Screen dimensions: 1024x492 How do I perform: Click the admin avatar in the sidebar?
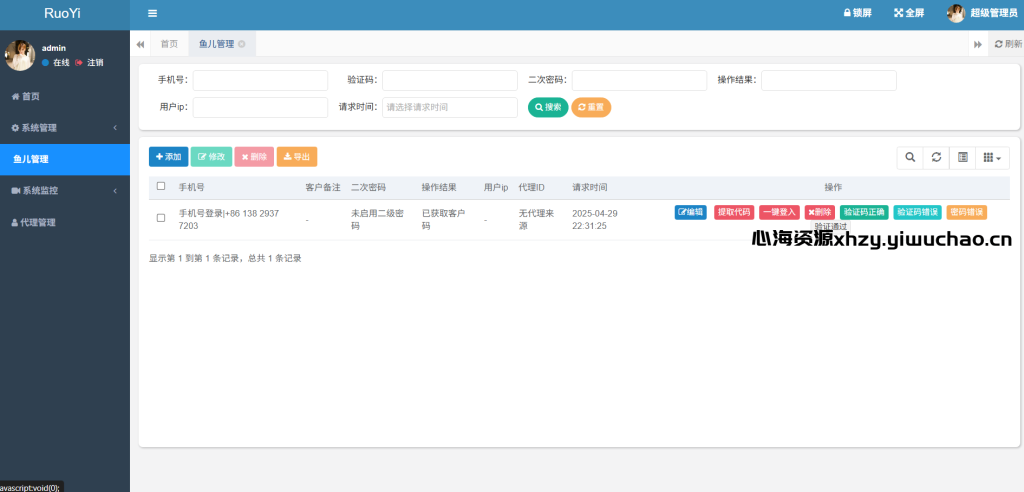(x=20, y=55)
